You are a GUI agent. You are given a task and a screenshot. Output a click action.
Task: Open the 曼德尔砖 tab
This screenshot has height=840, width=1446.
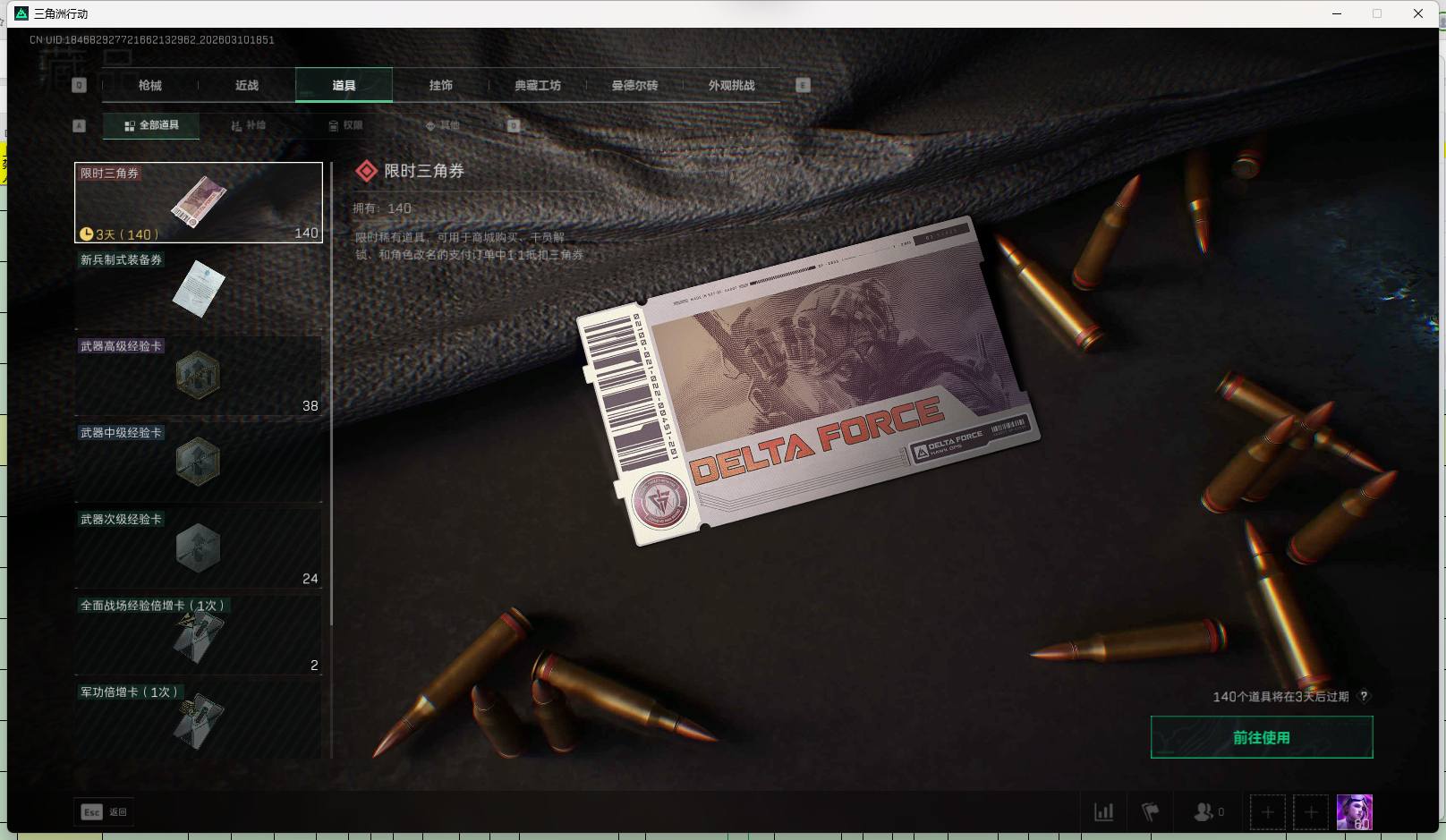634,85
